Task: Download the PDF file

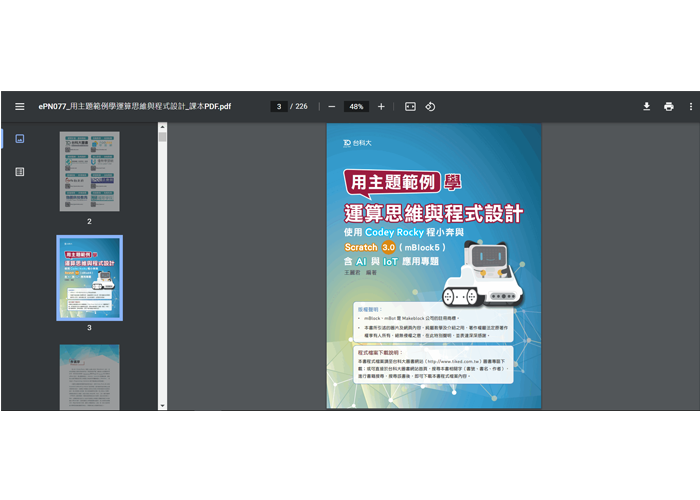Action: click(646, 106)
